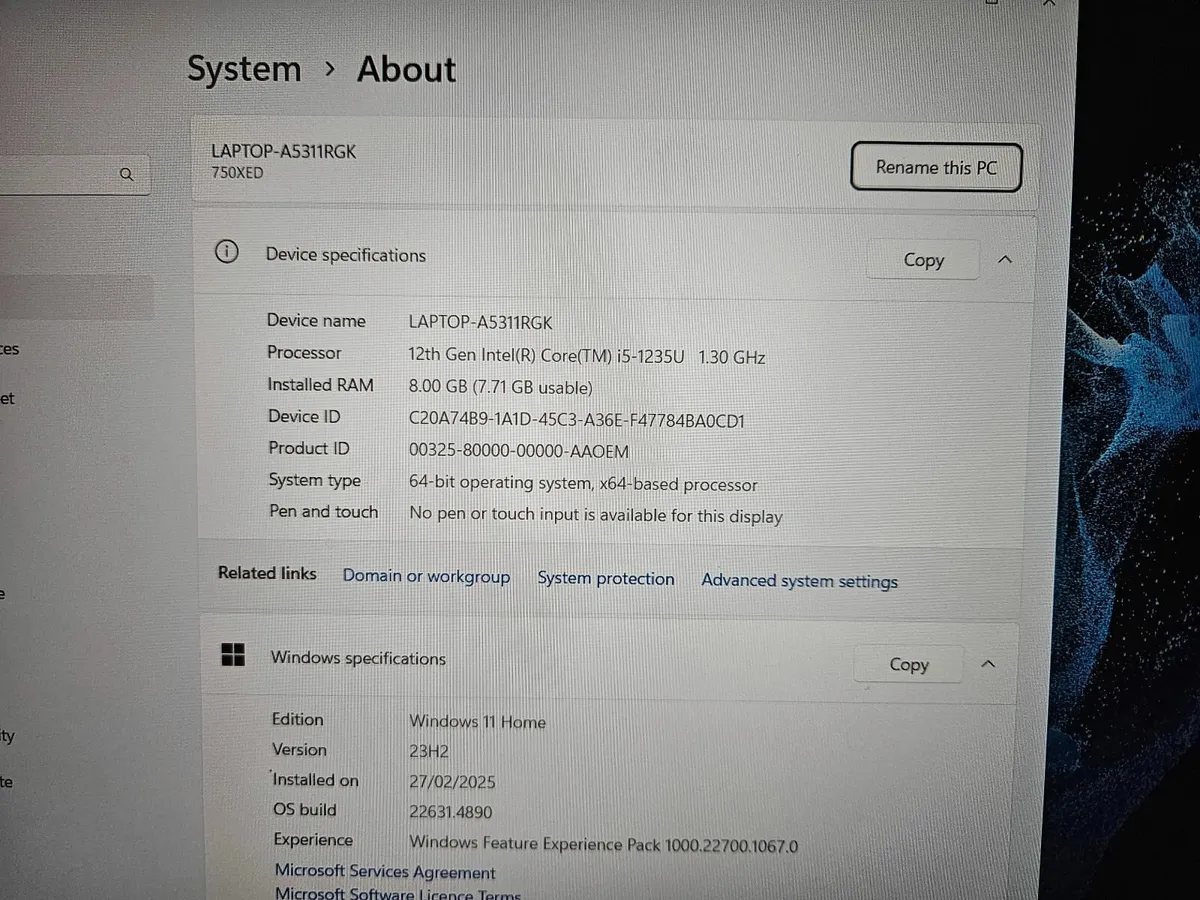Select the Windows 11 Home edition value
This screenshot has width=1200, height=900.
click(478, 721)
